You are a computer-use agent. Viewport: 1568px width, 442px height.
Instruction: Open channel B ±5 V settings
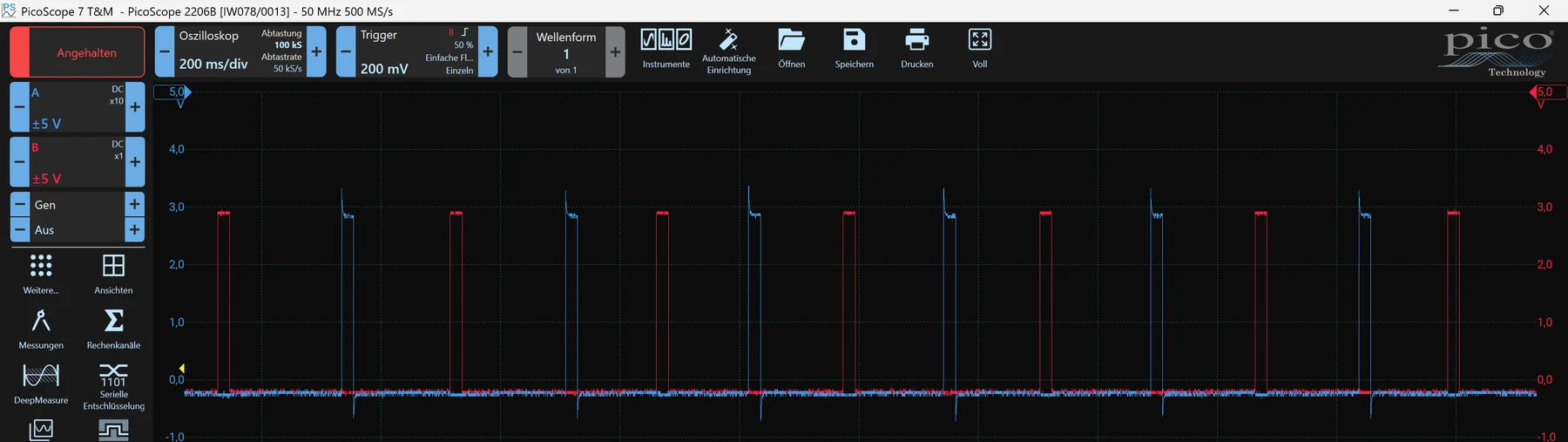pyautogui.click(x=77, y=162)
